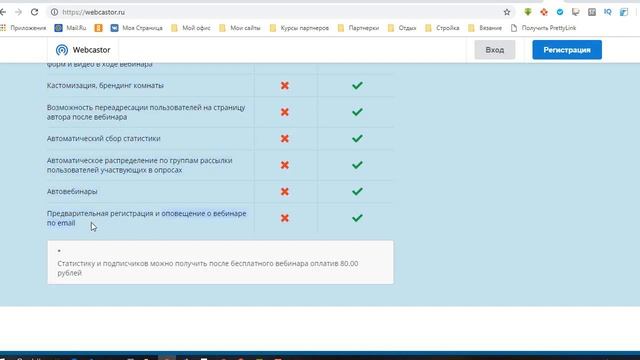Screen dimensions: 640x360
Task: Click red cross in Предварительная регистрация row
Action: pyautogui.click(x=285, y=218)
